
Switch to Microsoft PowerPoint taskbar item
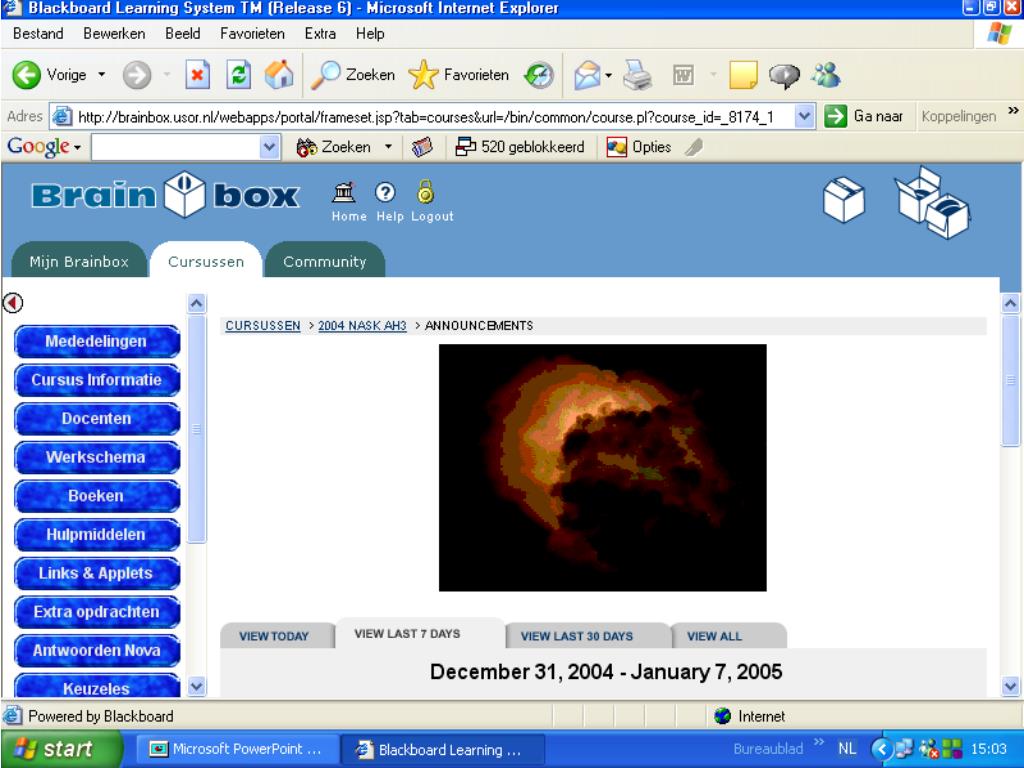[238, 749]
